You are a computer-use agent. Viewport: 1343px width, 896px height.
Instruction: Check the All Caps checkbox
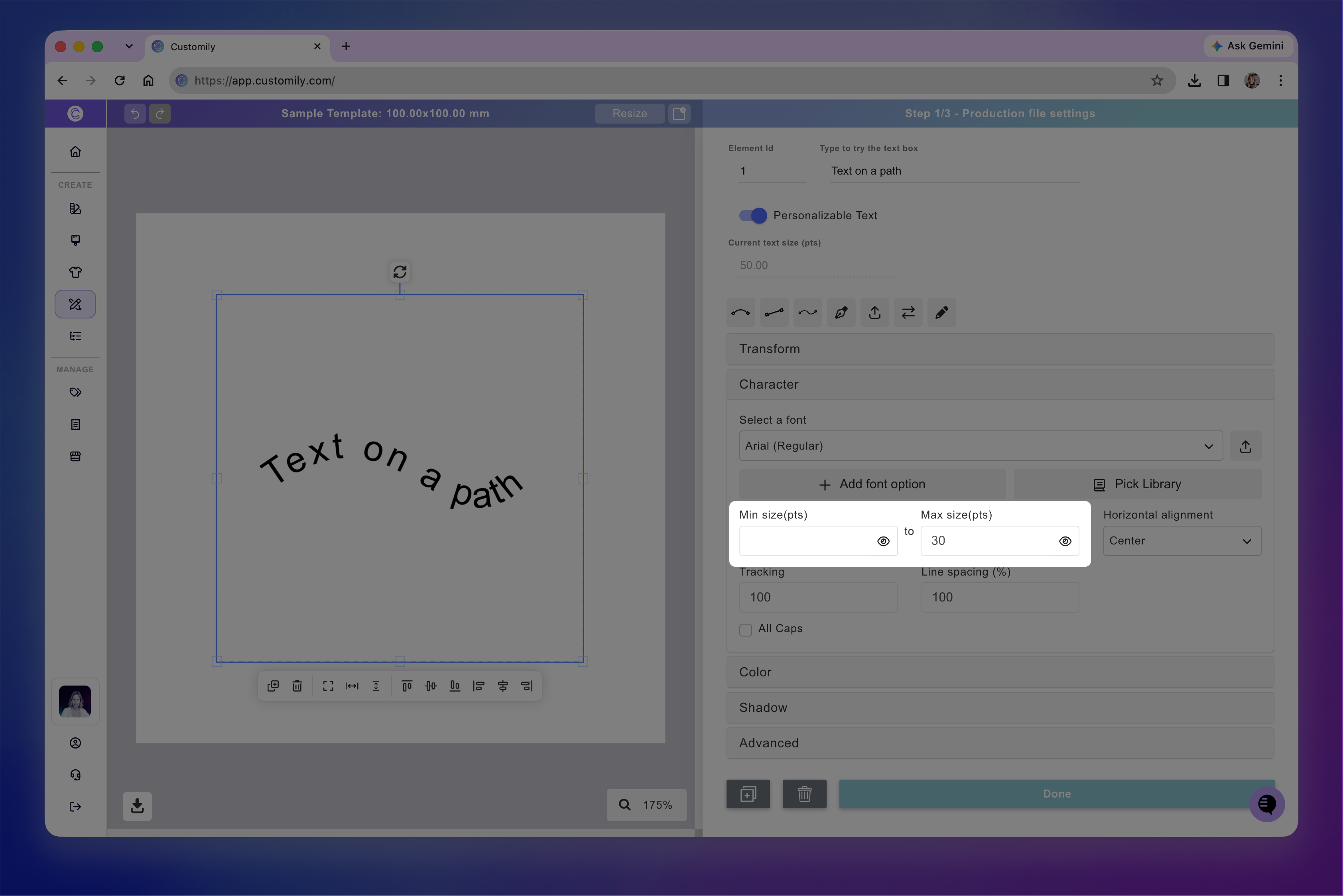(746, 630)
